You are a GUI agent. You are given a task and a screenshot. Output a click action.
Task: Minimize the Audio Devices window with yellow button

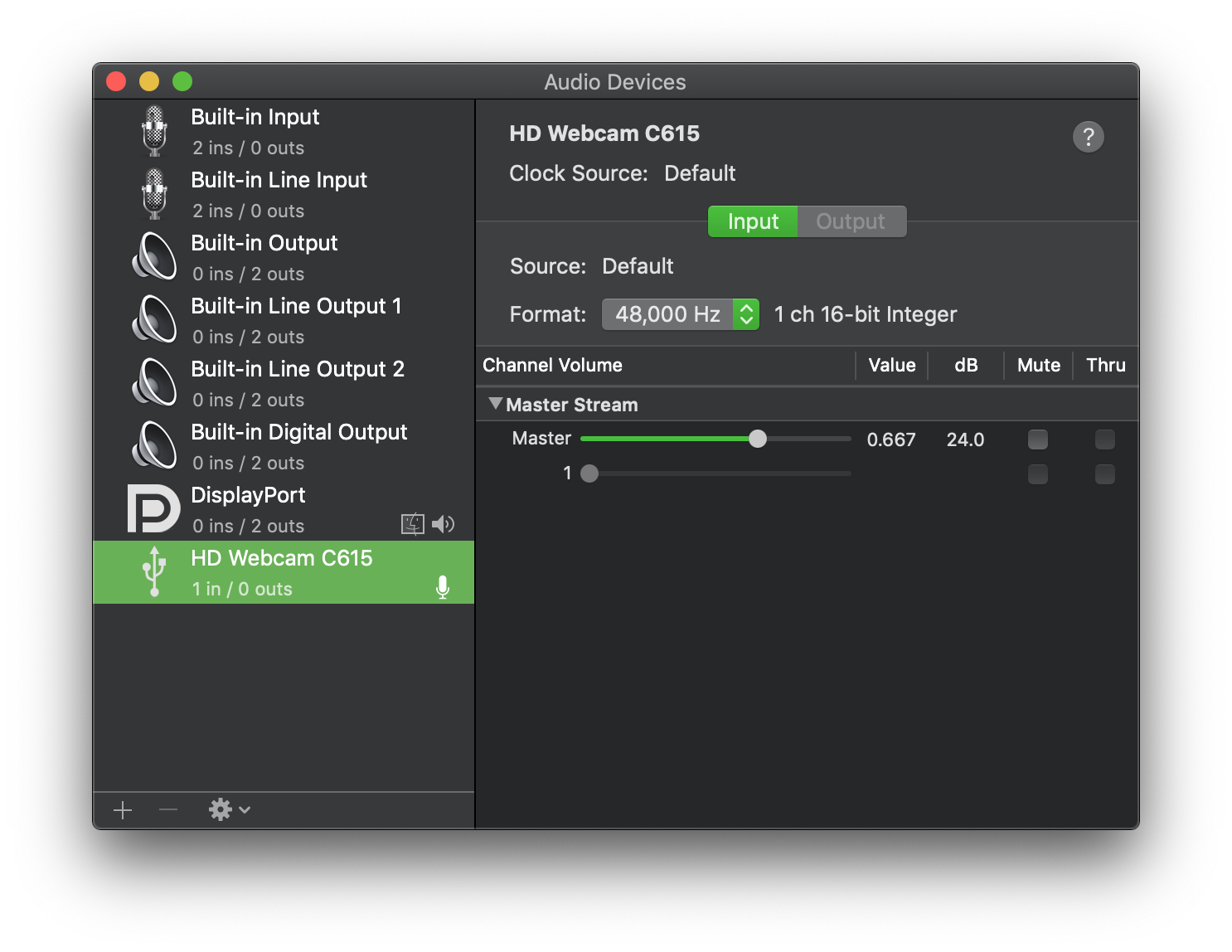click(x=149, y=81)
